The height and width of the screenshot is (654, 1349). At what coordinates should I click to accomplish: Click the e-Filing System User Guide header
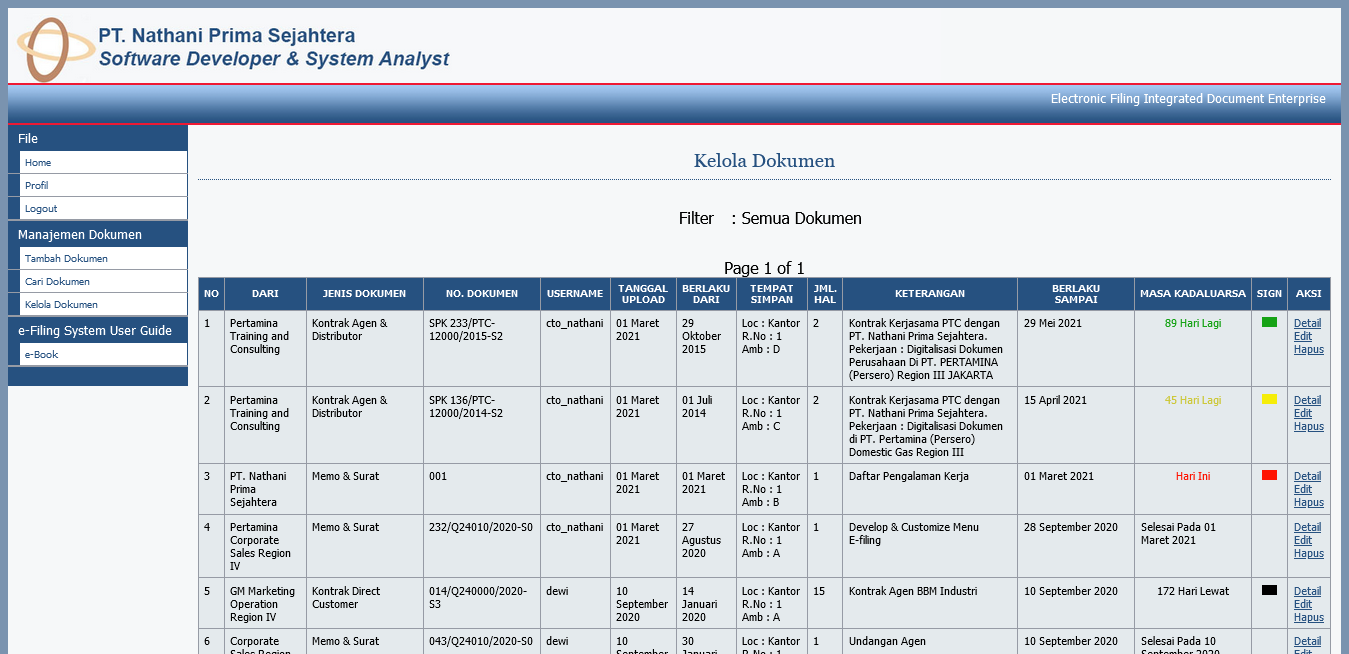98,330
